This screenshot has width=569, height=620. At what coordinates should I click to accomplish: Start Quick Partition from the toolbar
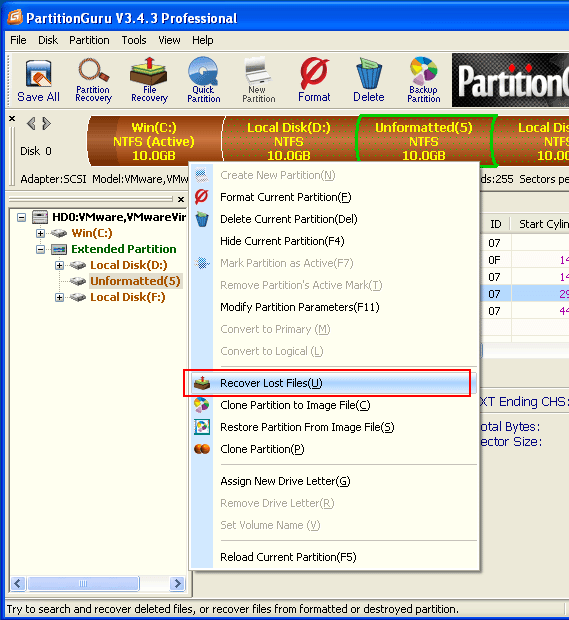click(203, 81)
